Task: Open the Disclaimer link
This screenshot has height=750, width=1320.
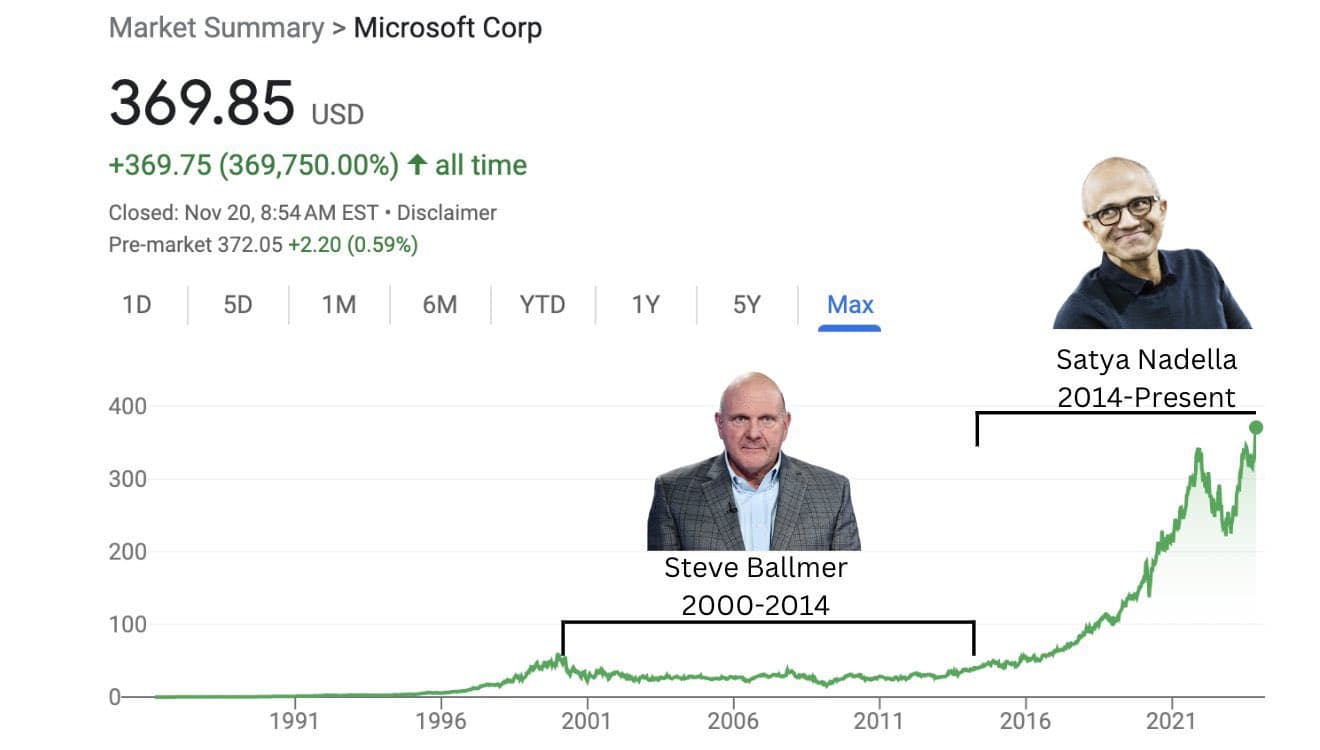Action: [445, 212]
